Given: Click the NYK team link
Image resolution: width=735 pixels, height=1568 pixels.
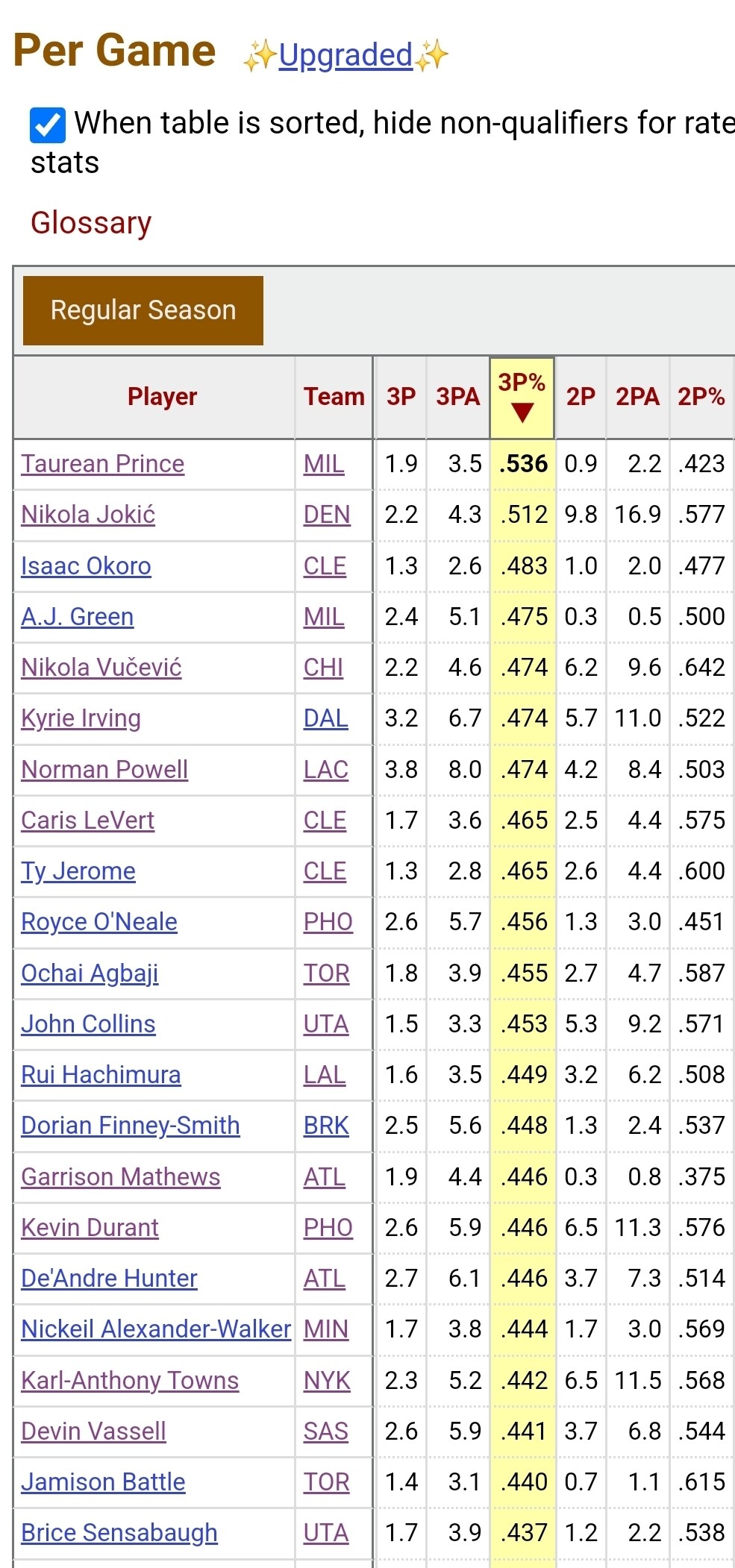Looking at the screenshot, I should [x=326, y=1381].
